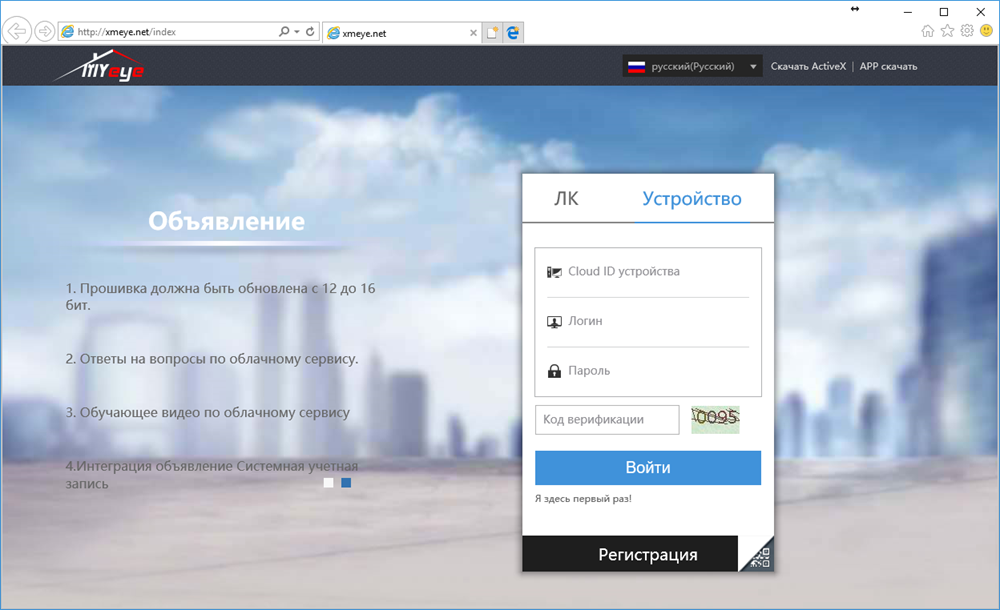Open favorites star icon
Screen dimensions: 1000x610
948,31
